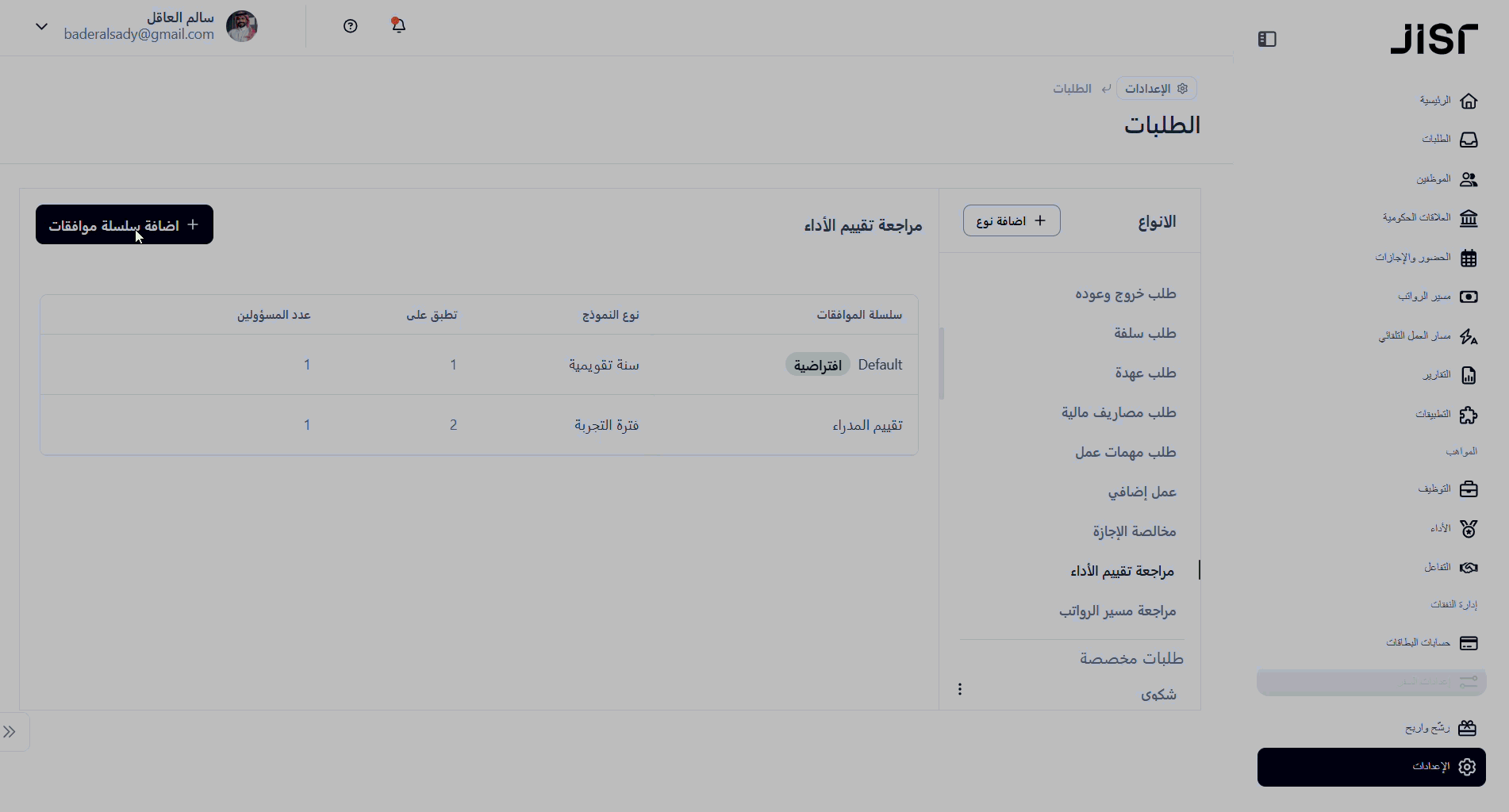Open the help question mark icon
Viewport: 1509px width, 812px height.
click(350, 26)
